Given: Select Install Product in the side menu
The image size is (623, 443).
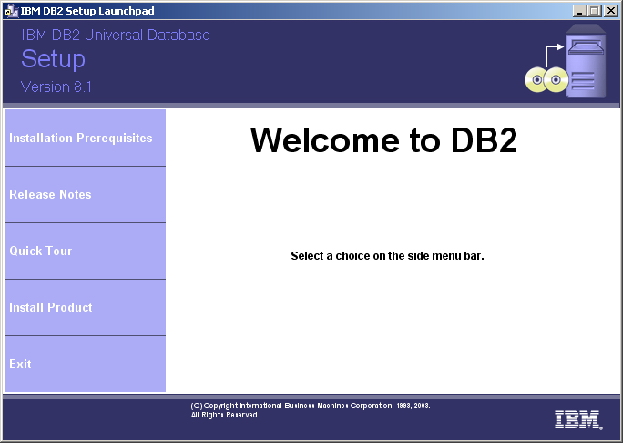Looking at the screenshot, I should click(85, 308).
